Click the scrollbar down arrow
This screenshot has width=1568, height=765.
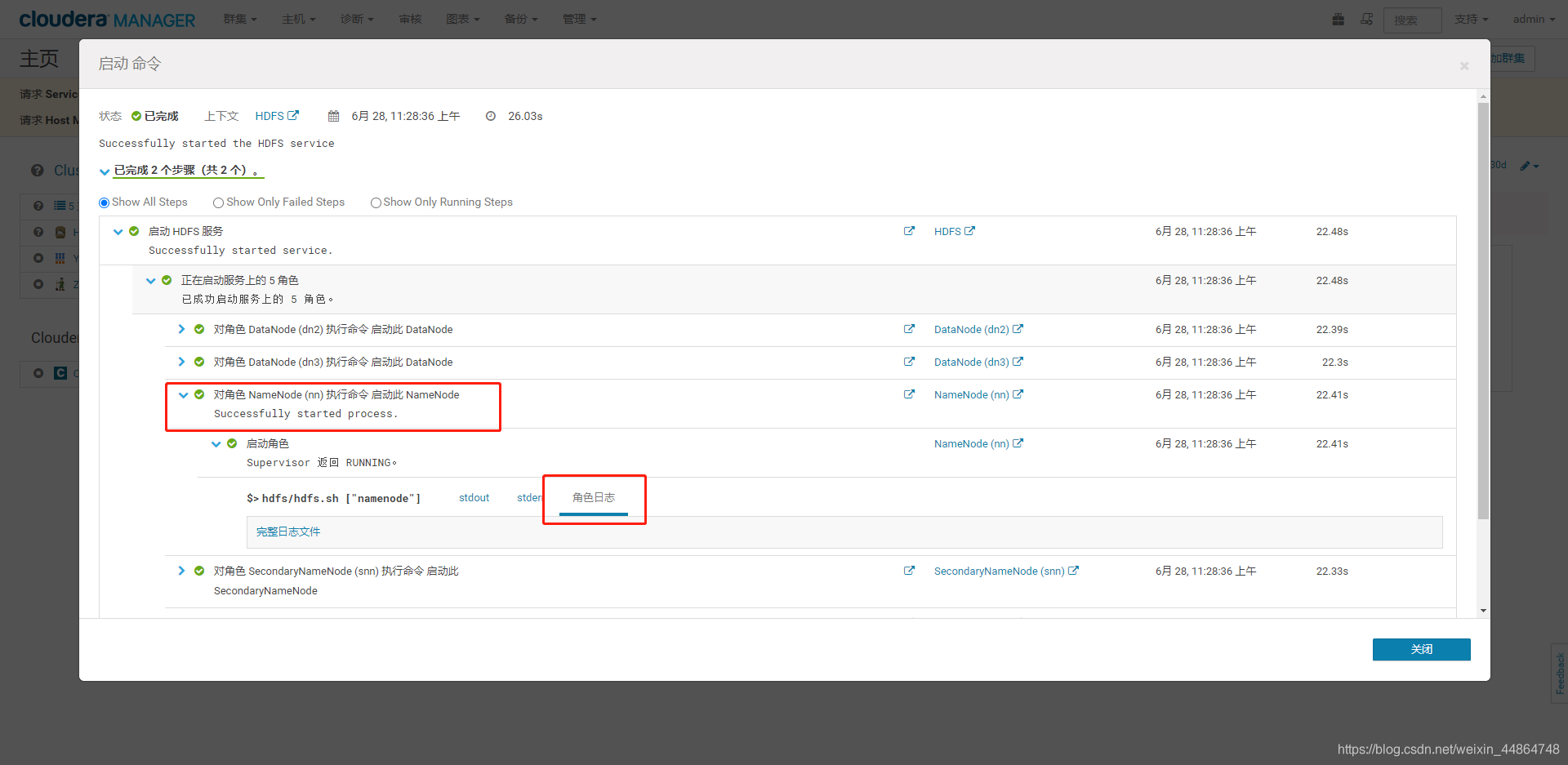pos(1483,611)
